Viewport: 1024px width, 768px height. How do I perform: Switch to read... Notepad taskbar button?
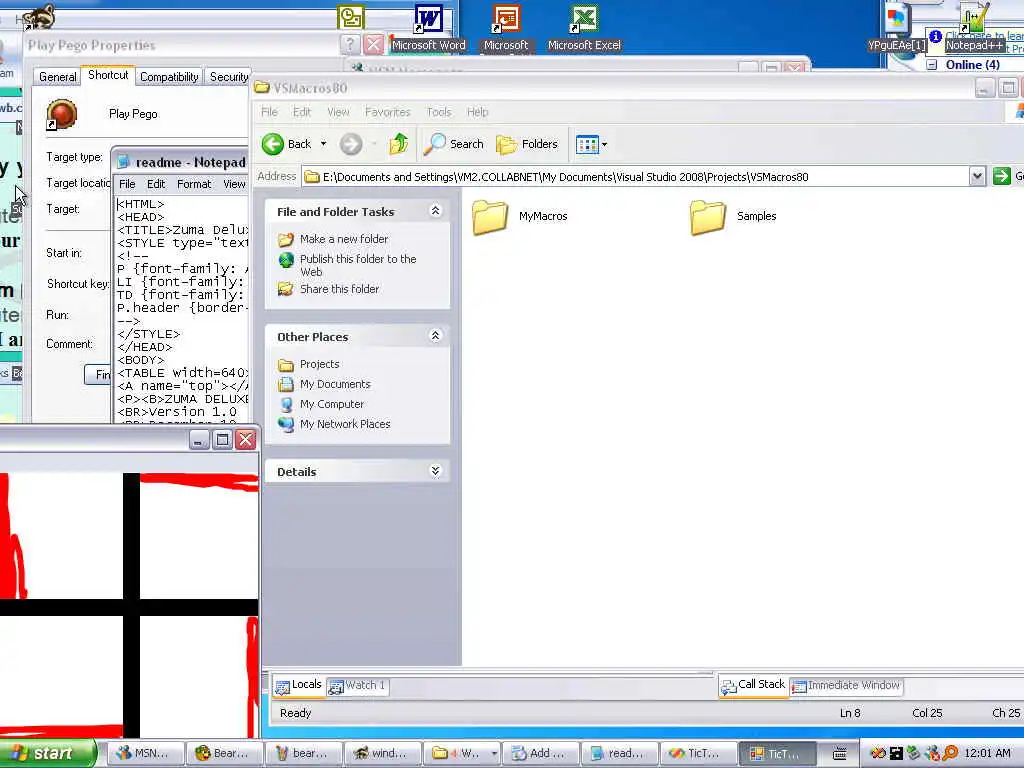[x=618, y=753]
